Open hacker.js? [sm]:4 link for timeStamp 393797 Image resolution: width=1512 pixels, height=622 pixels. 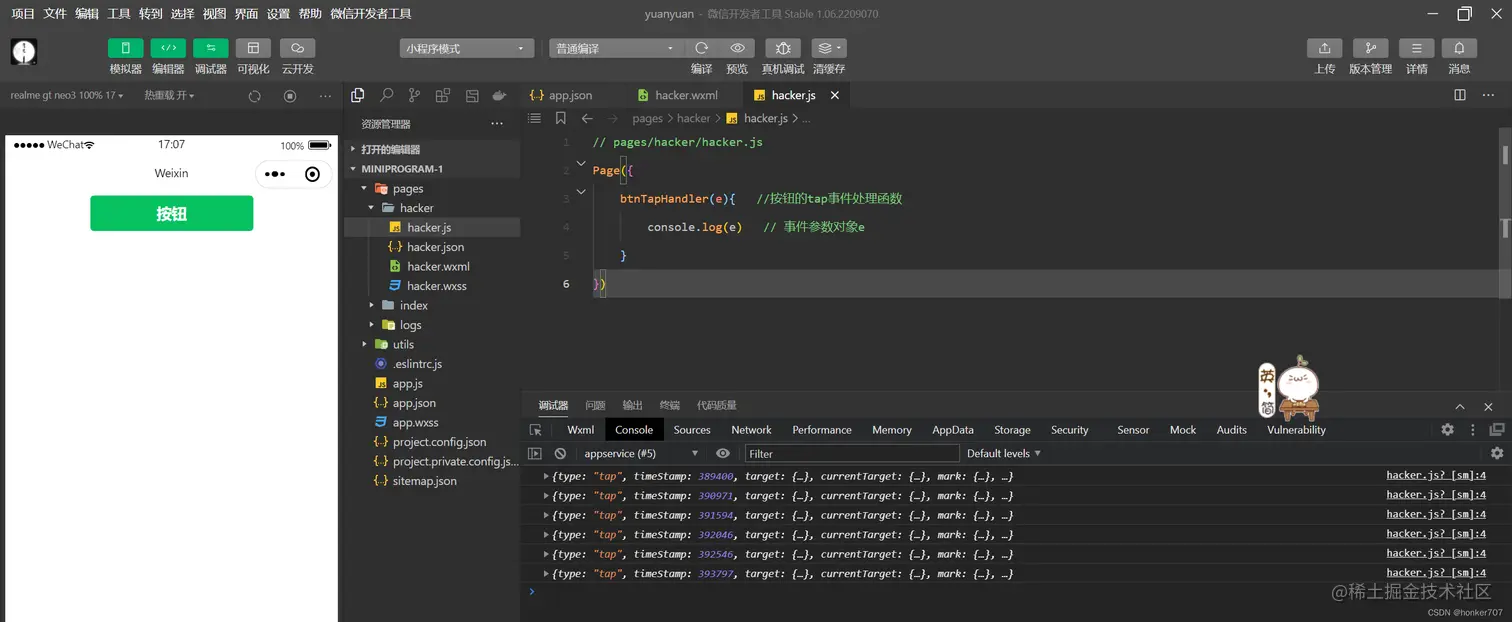pyautogui.click(x=1436, y=573)
